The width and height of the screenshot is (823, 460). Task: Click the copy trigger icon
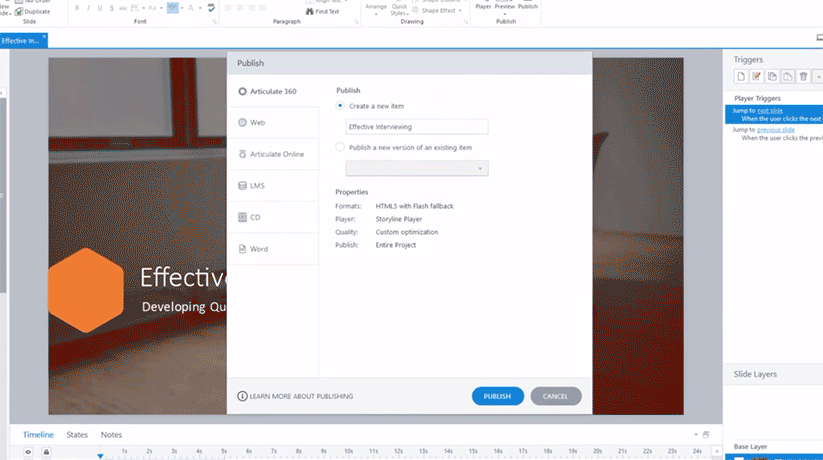773,77
